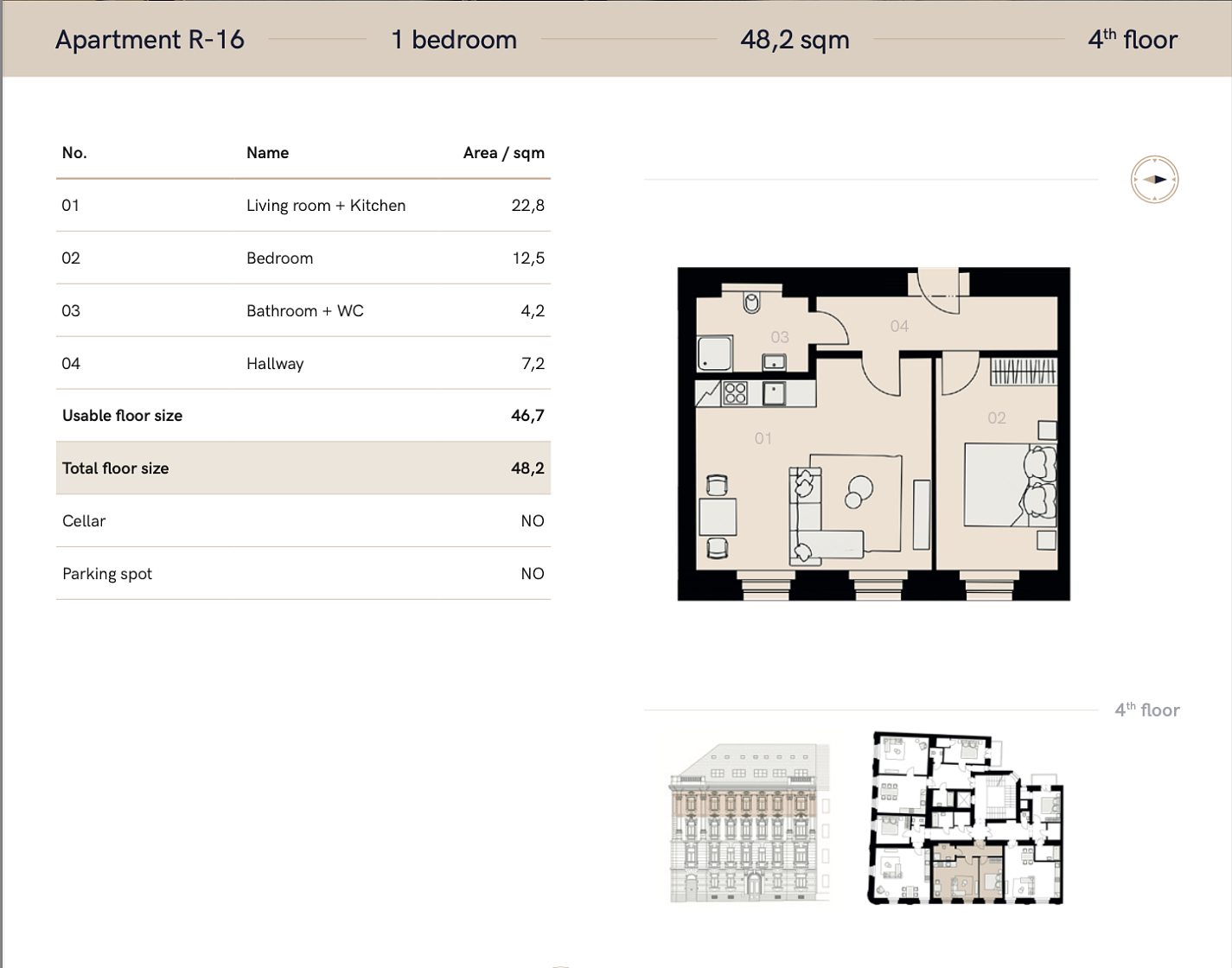Select the Hallway table row
Image resolution: width=1232 pixels, height=968 pixels.
click(x=303, y=364)
